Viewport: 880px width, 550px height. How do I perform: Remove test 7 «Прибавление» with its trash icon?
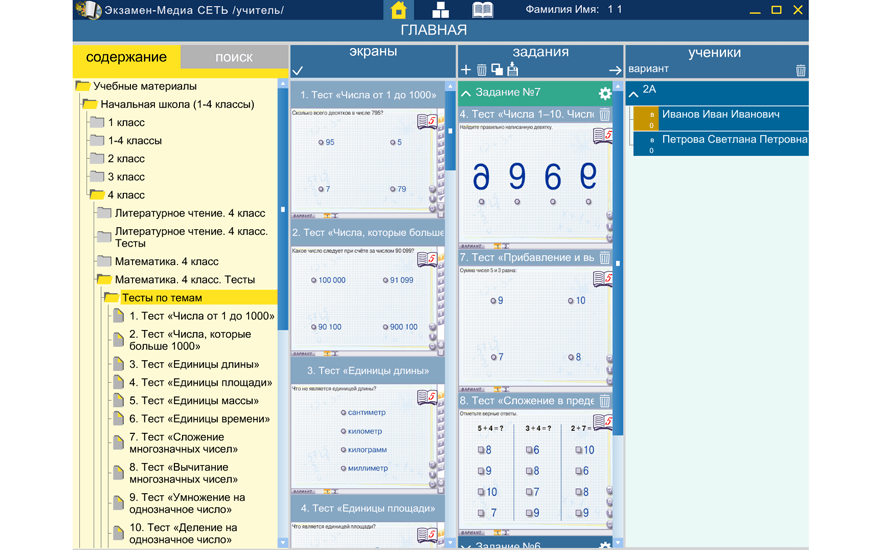click(604, 258)
